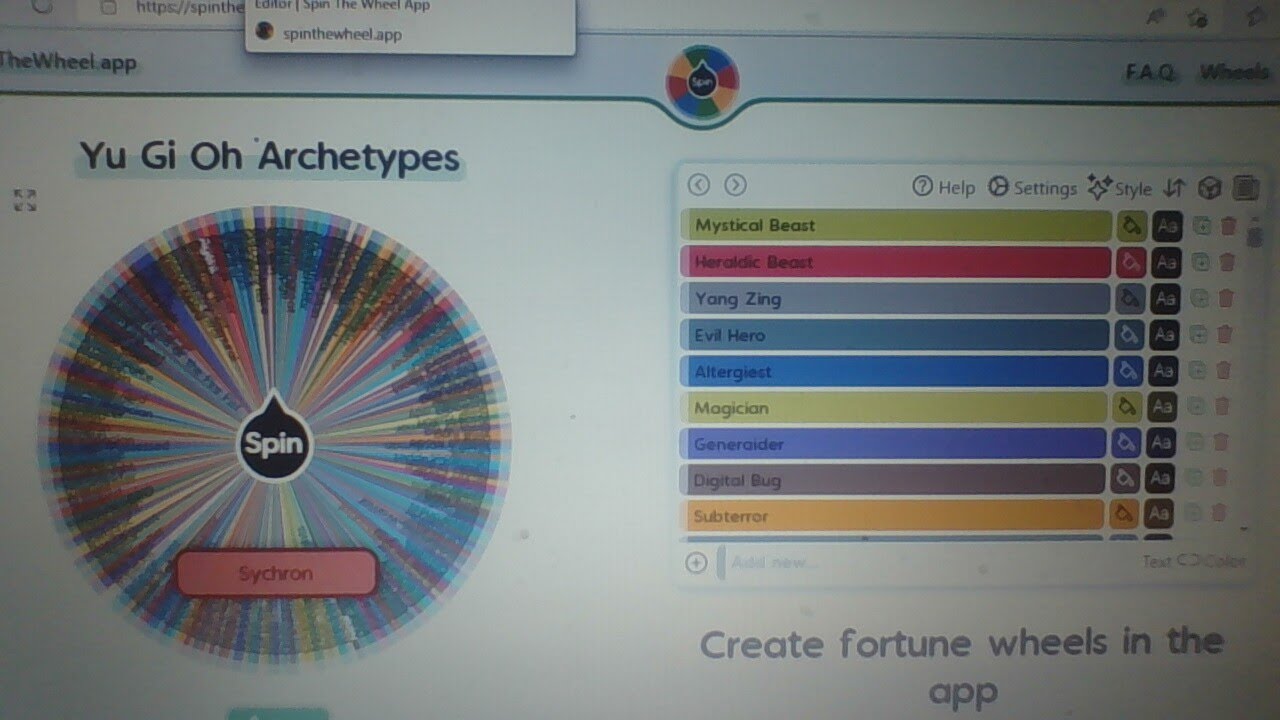Open Generaider fill color picker
This screenshot has width=1280, height=720.
pos(1126,443)
